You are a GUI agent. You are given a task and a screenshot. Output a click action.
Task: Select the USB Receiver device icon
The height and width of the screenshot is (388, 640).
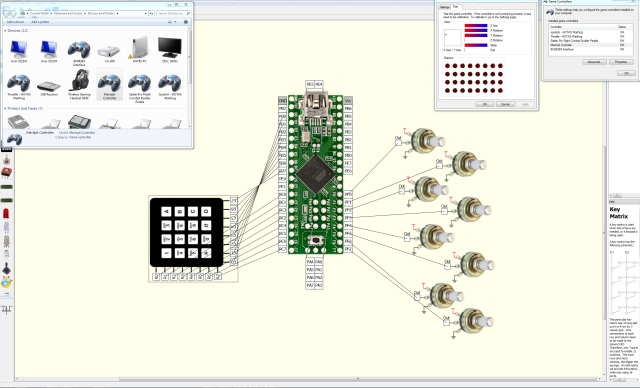49,87
